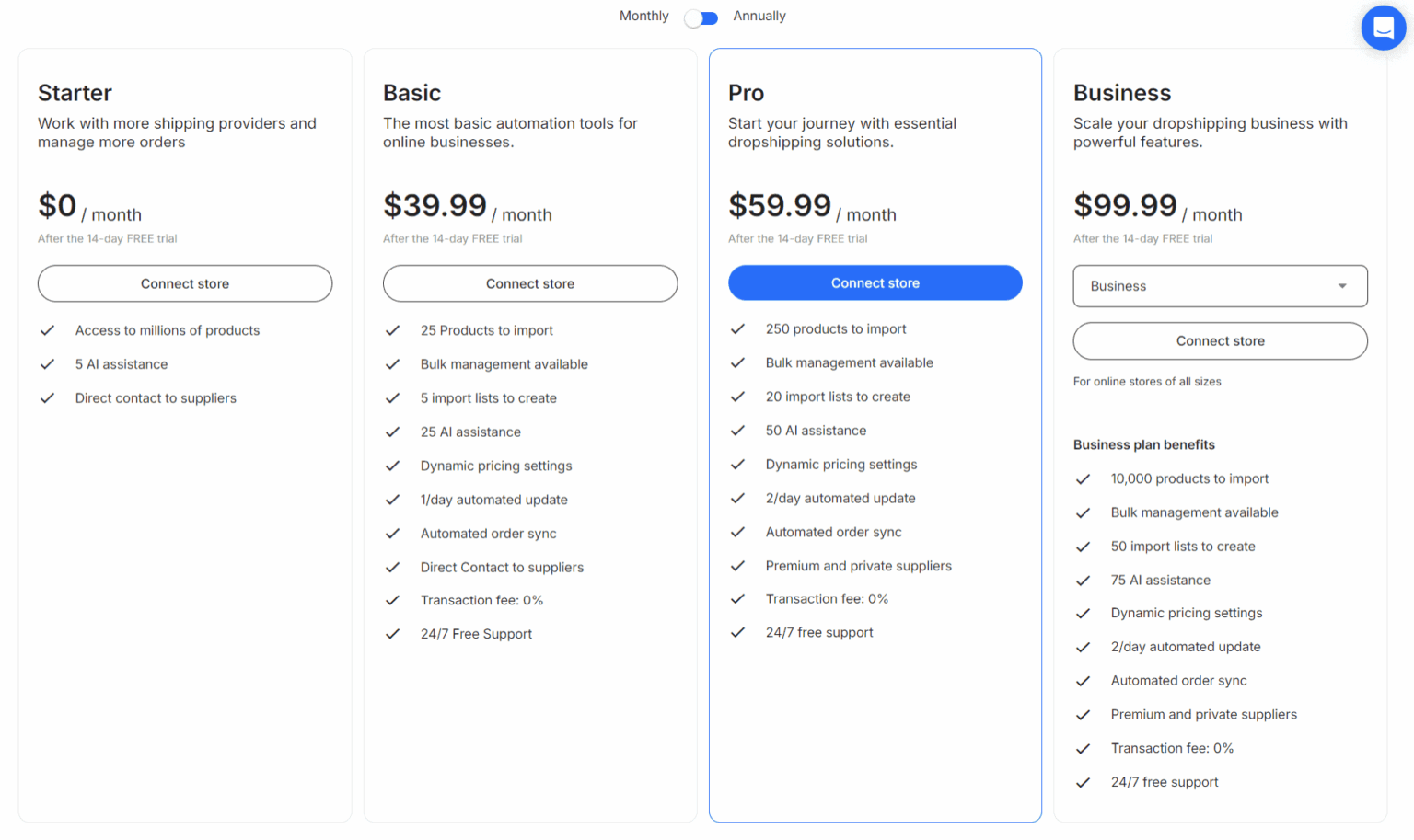
Task: Click Connect store under the Starter plan
Action: 184,283
